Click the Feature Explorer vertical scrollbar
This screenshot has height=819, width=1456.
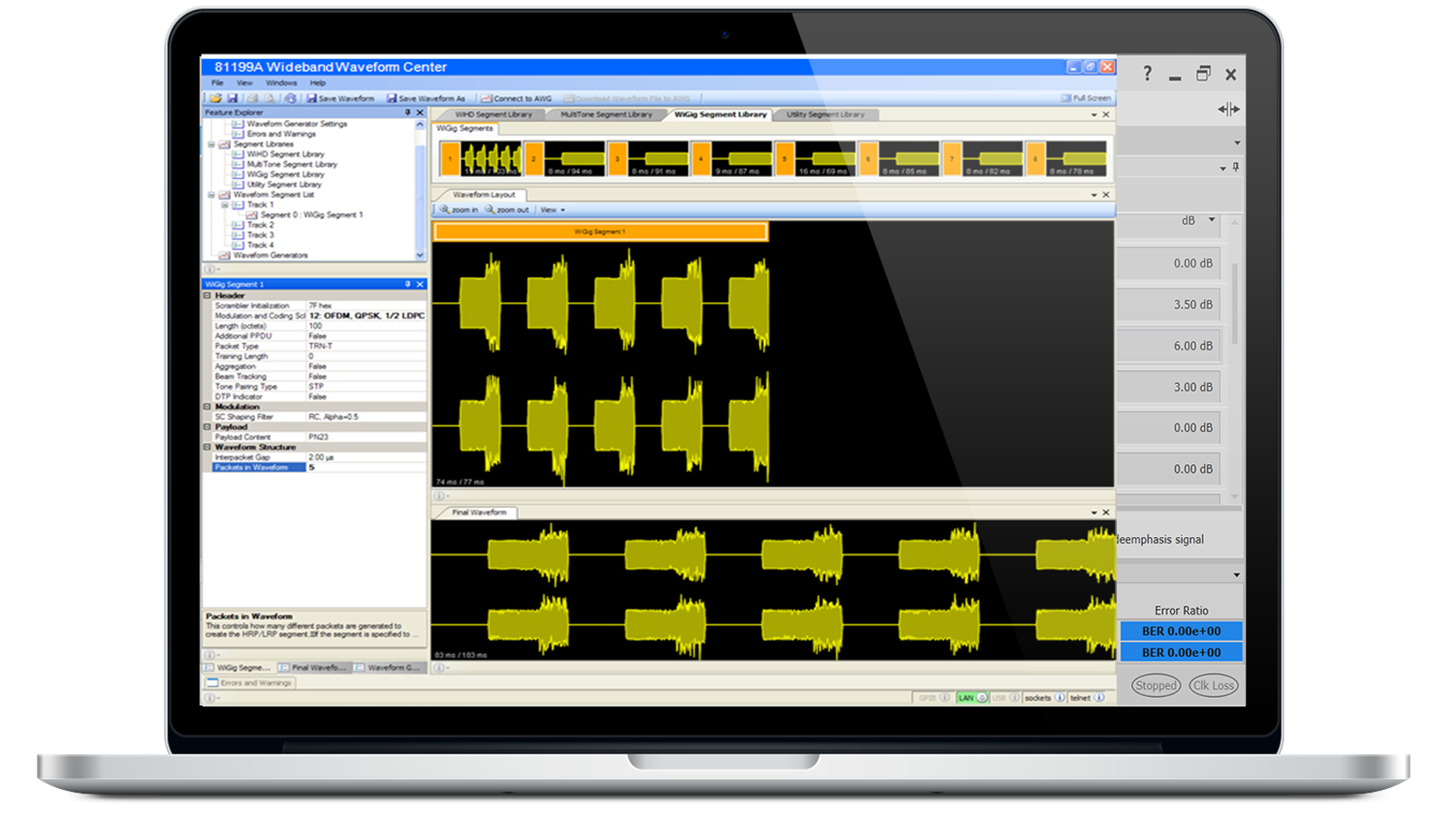(420, 182)
